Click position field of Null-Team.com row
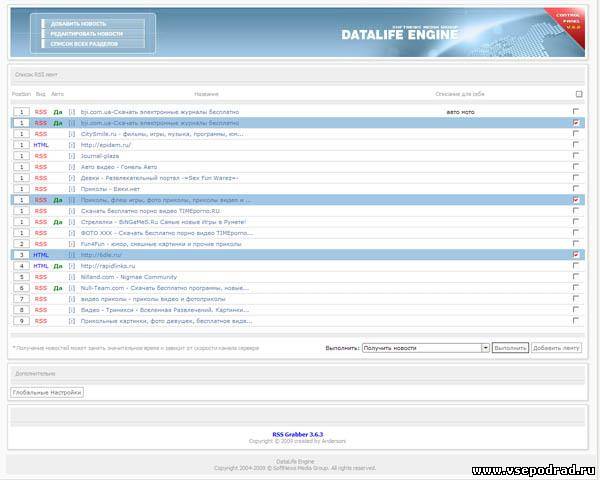The image size is (600, 480). [21, 288]
